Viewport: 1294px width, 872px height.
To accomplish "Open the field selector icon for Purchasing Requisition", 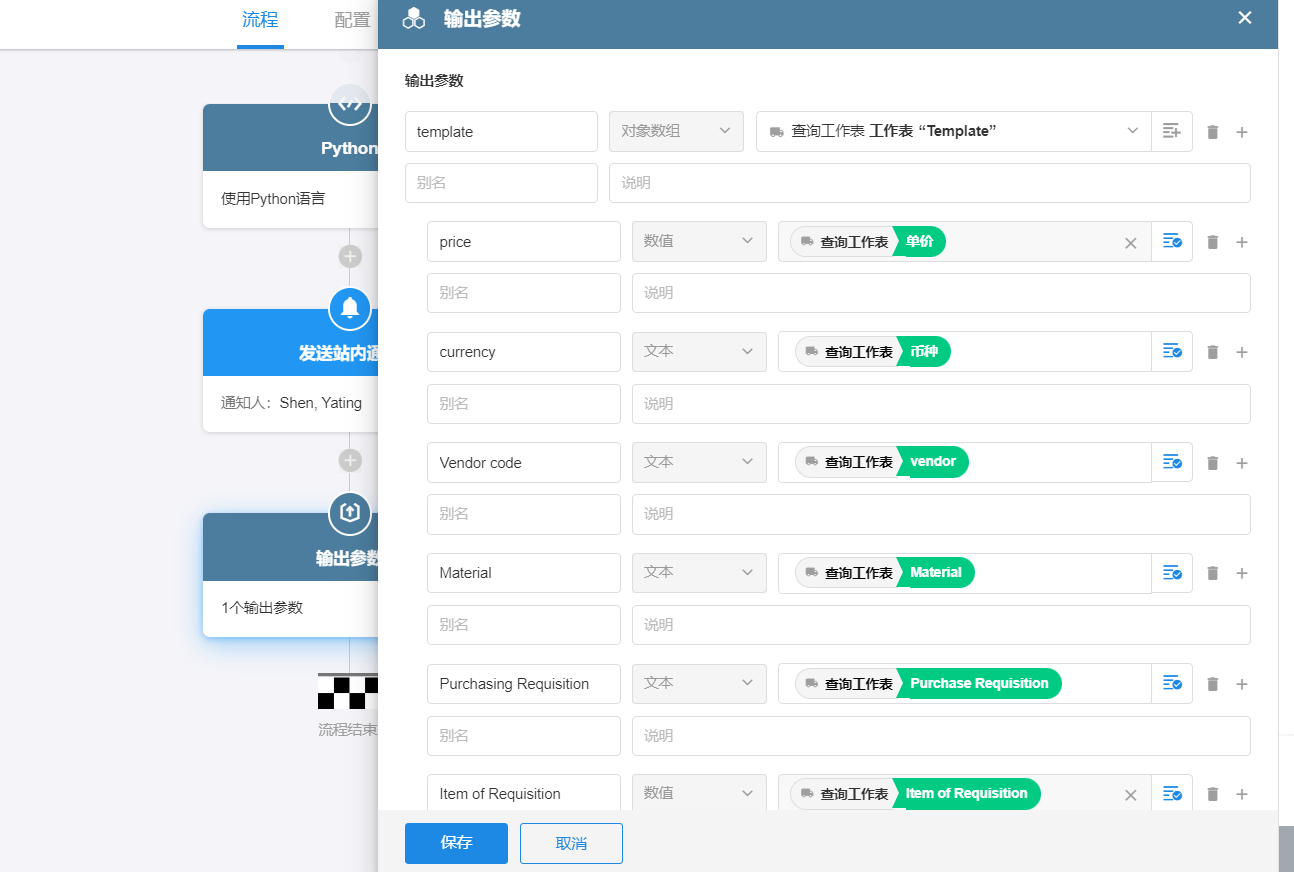I will tap(1172, 683).
